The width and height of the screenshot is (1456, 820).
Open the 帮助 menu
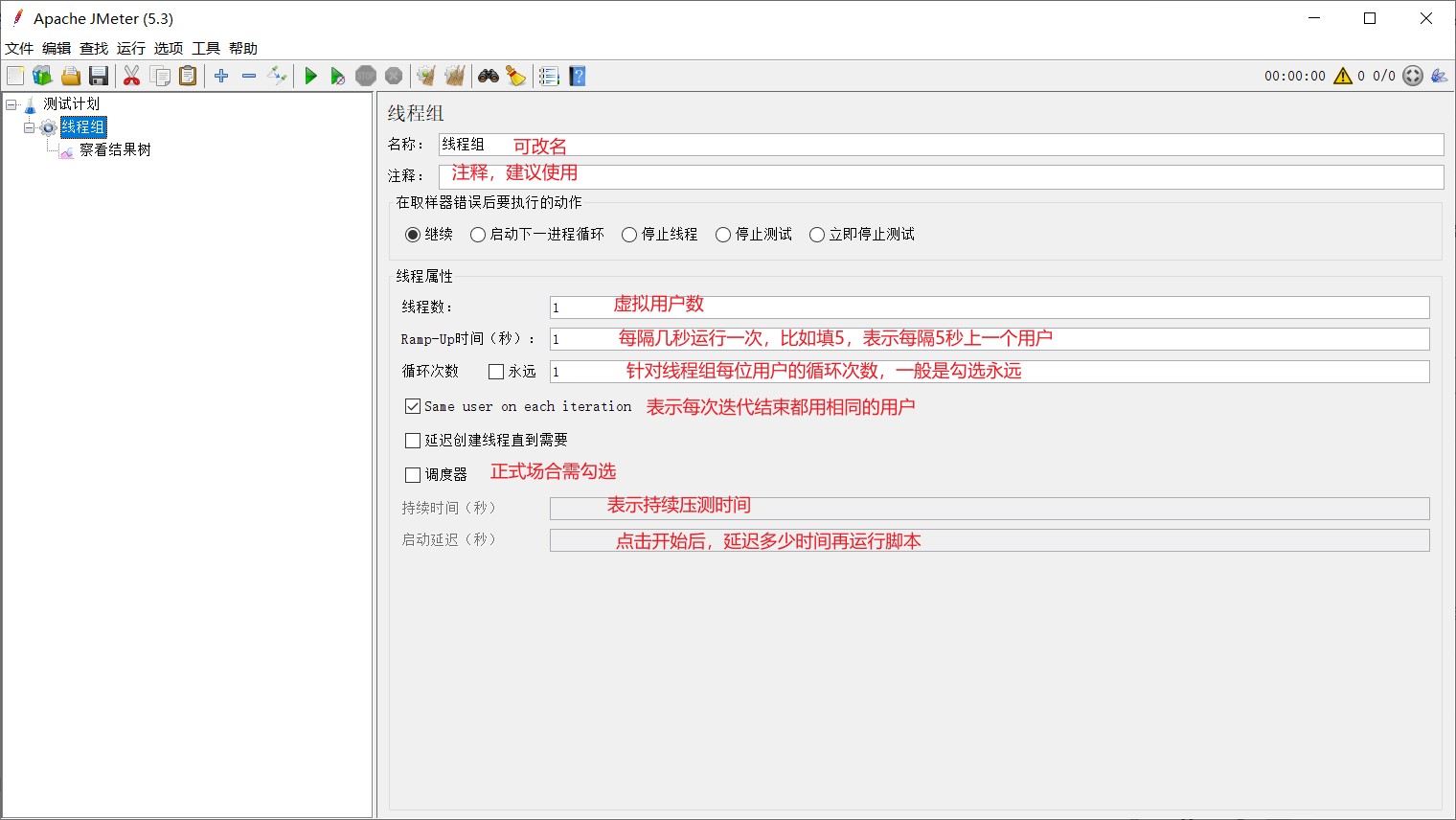(x=243, y=48)
